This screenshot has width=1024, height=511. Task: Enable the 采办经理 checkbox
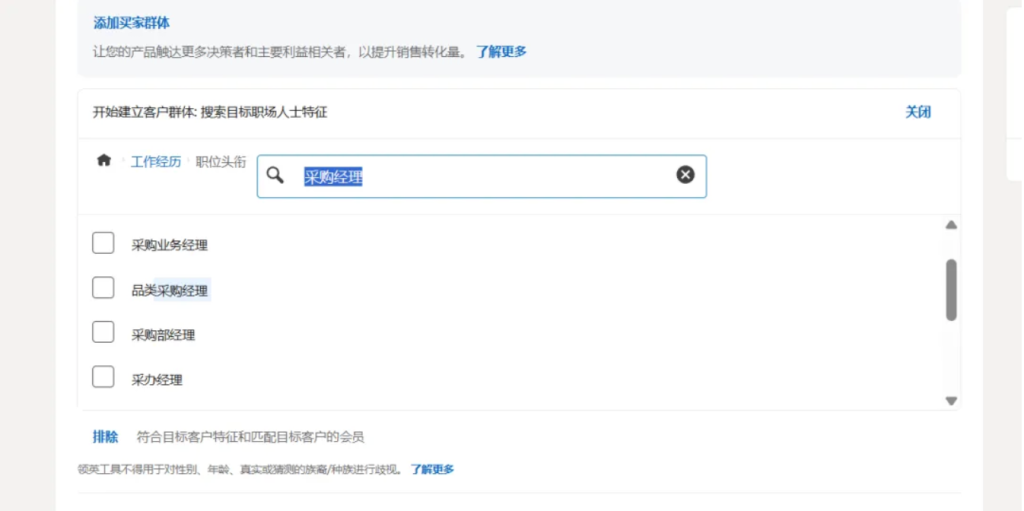[x=103, y=377]
